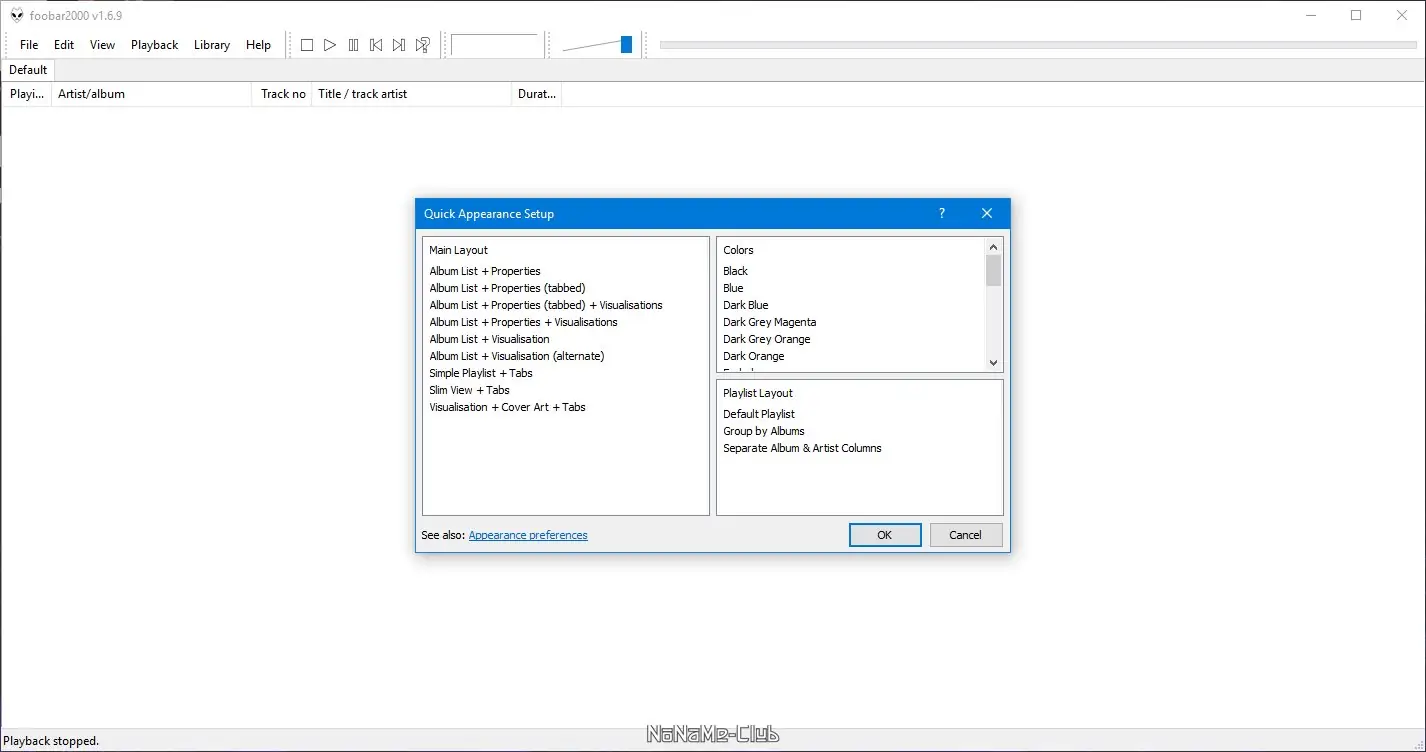Click the Colors list scroll up arrow
This screenshot has width=1426, height=752.
pyautogui.click(x=993, y=247)
